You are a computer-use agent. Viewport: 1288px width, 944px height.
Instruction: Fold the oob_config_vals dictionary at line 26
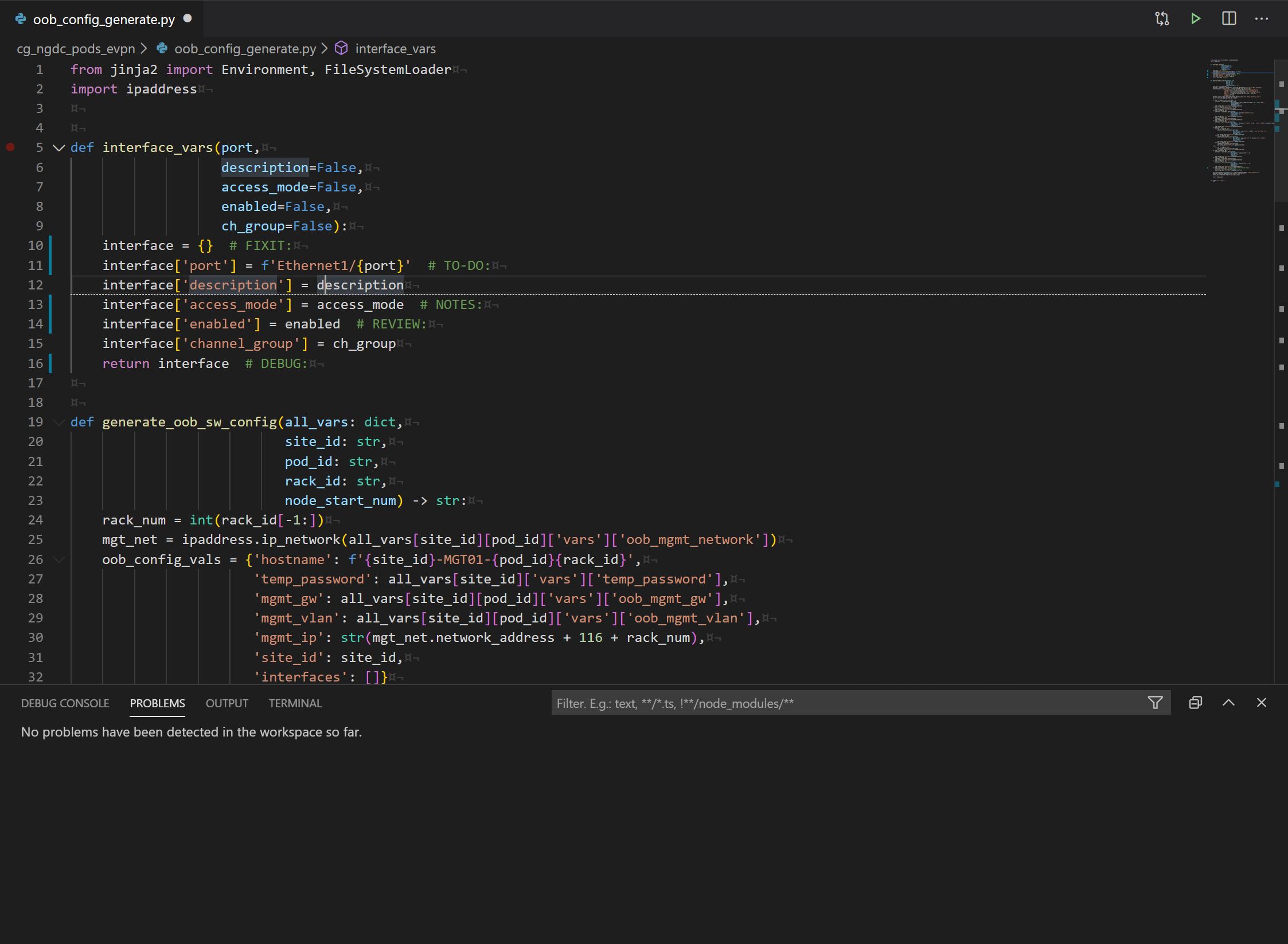coord(58,559)
